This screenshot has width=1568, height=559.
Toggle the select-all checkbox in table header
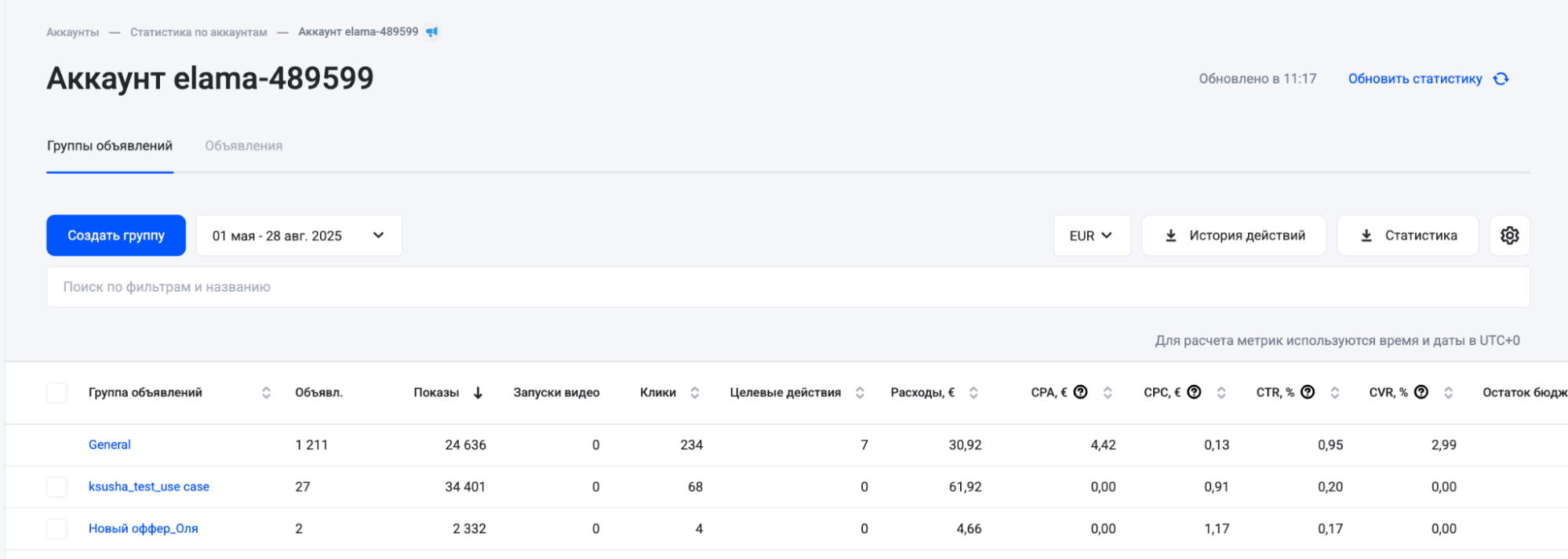tap(57, 393)
